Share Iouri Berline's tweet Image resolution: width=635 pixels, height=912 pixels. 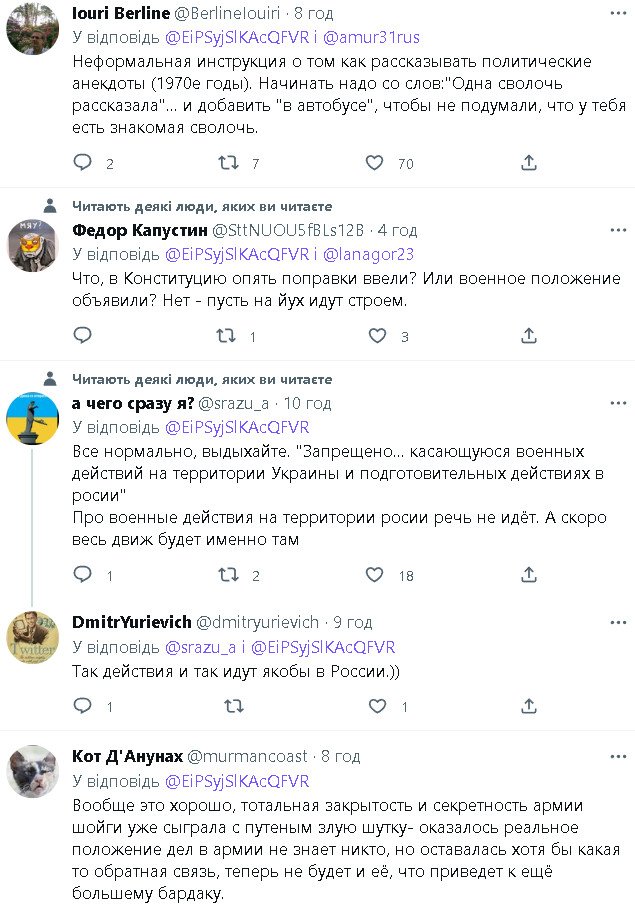click(x=527, y=163)
